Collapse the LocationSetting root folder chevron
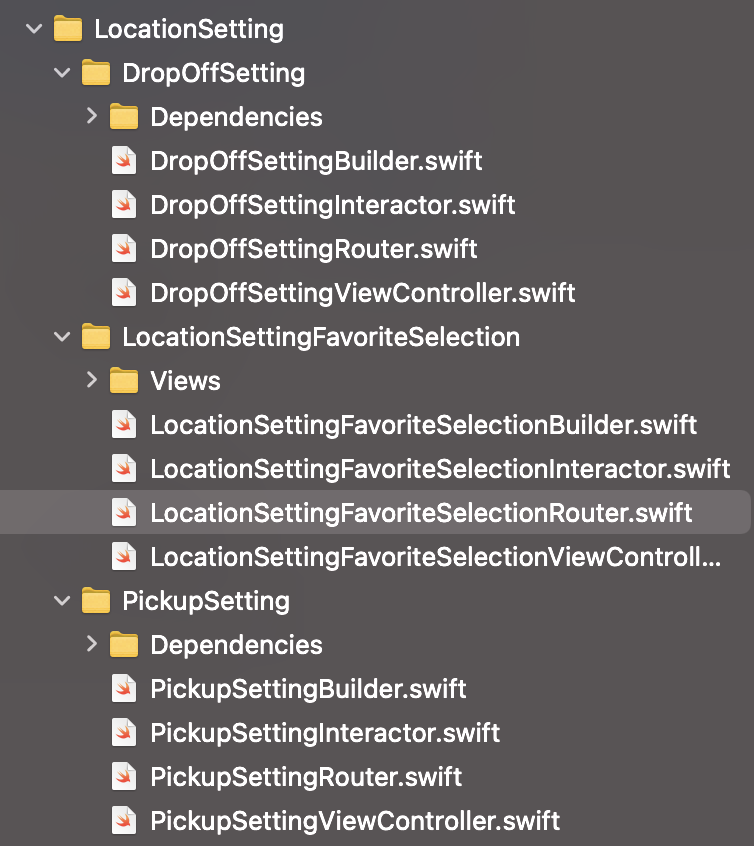Viewport: 754px width, 846px height. click(x=34, y=29)
